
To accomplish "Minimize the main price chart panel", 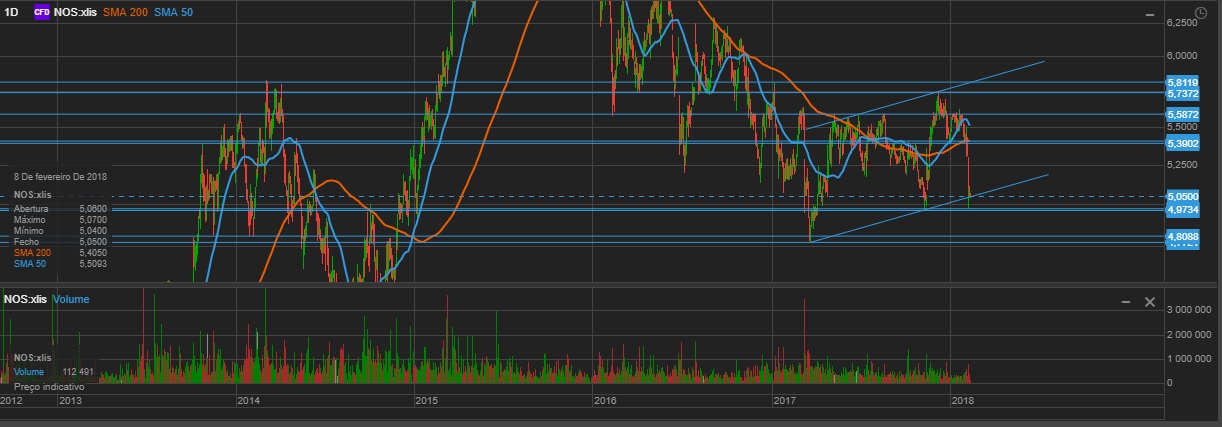I will point(1150,14).
